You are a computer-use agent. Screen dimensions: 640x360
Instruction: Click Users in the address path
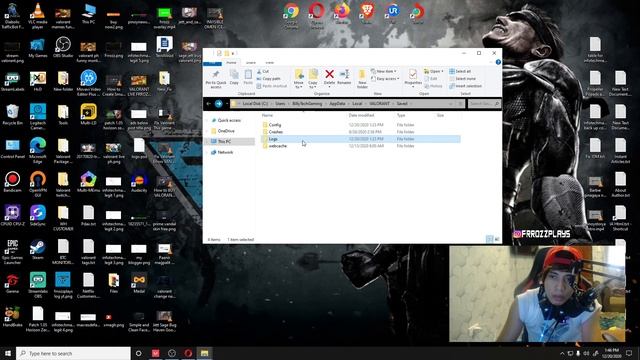click(x=280, y=104)
